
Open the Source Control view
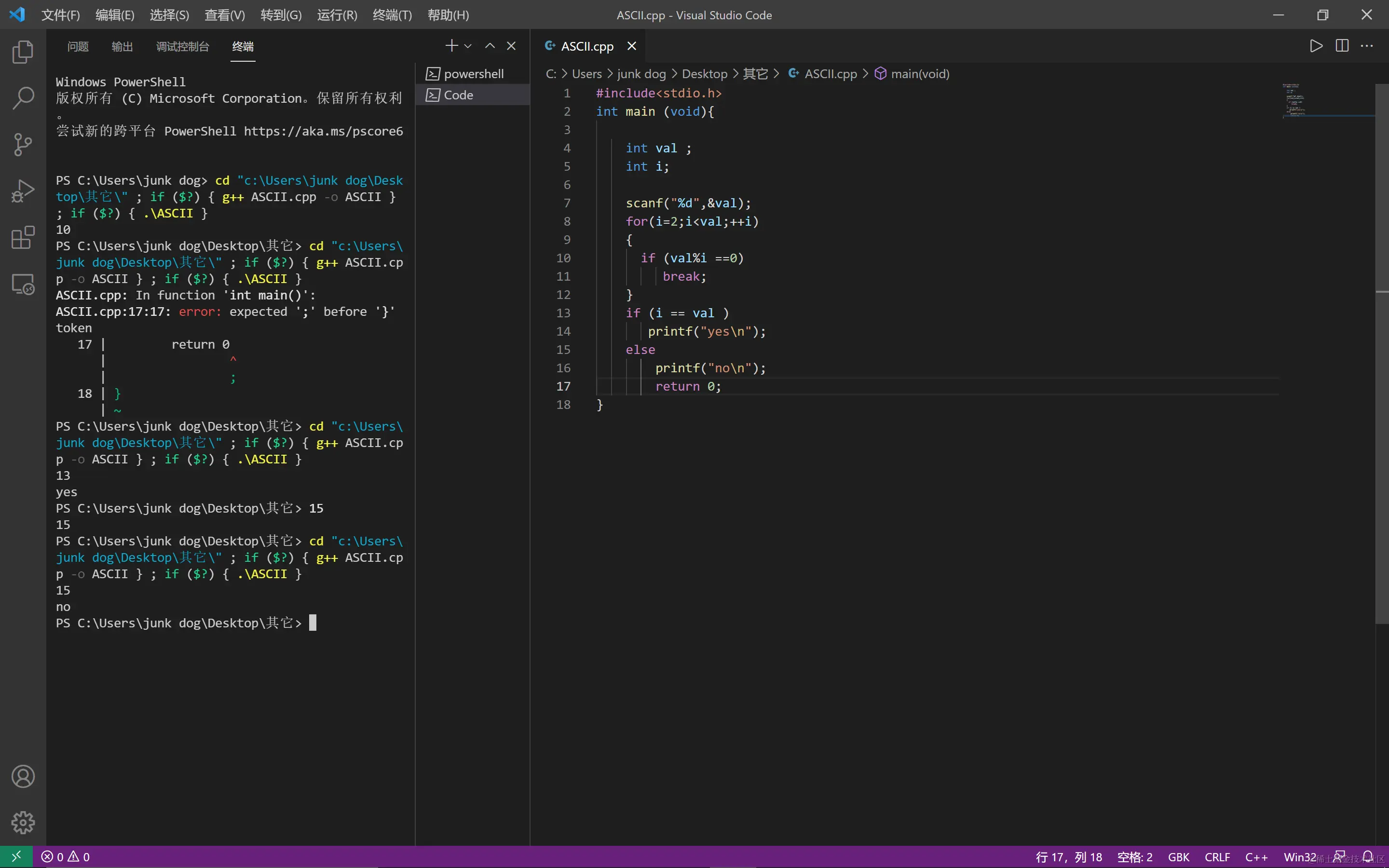click(23, 144)
